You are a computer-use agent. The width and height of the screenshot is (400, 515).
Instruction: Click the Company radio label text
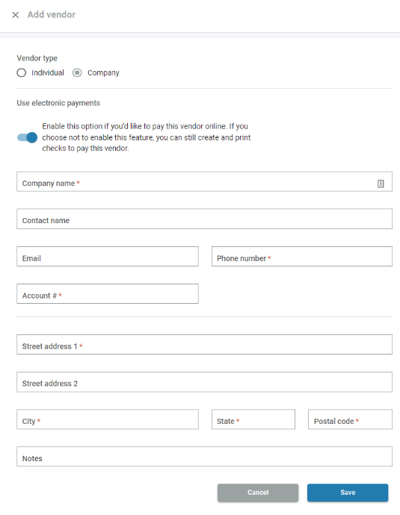pos(103,73)
